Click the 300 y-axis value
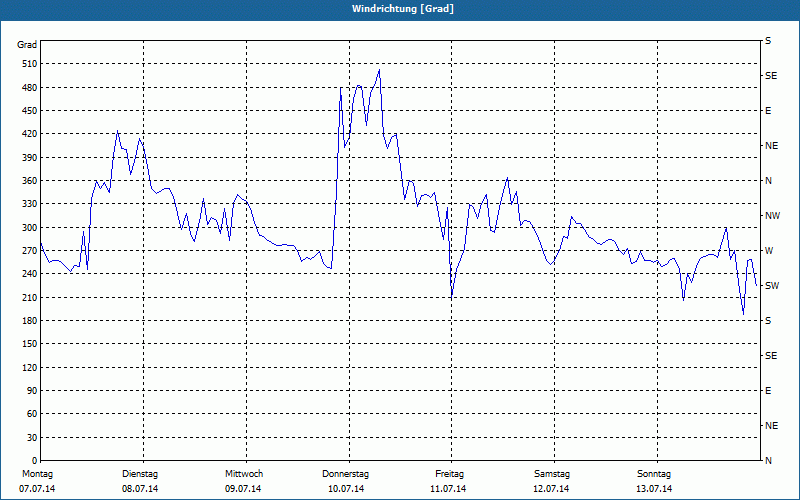 pyautogui.click(x=30, y=227)
